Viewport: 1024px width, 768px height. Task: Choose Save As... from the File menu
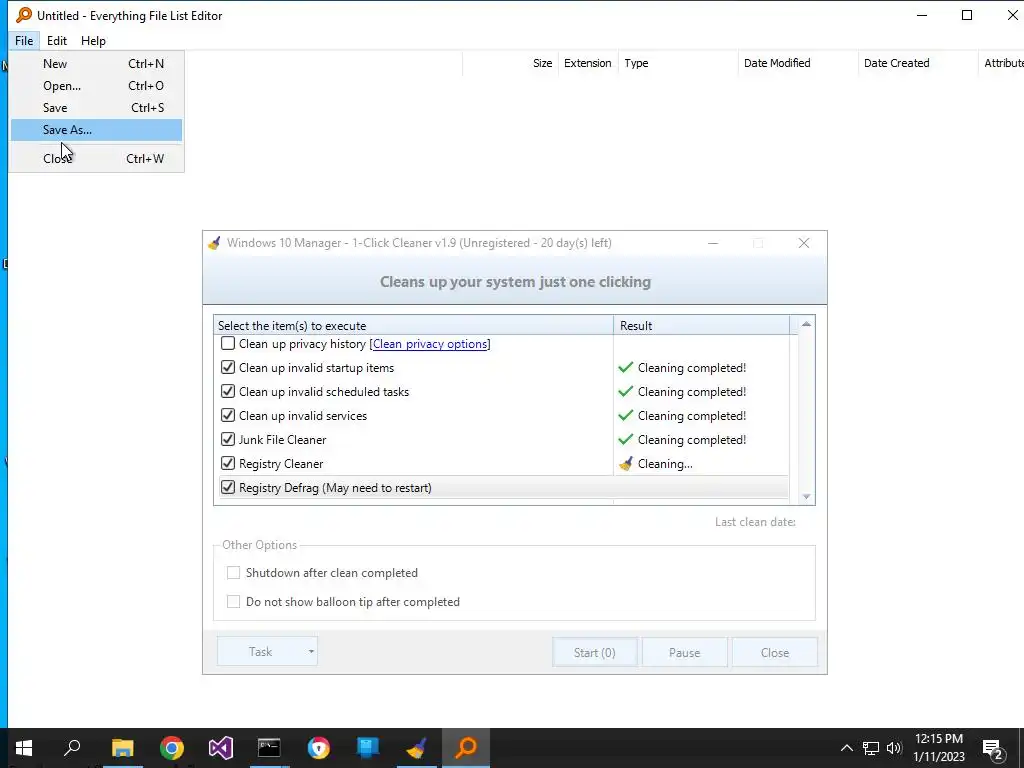pos(97,130)
